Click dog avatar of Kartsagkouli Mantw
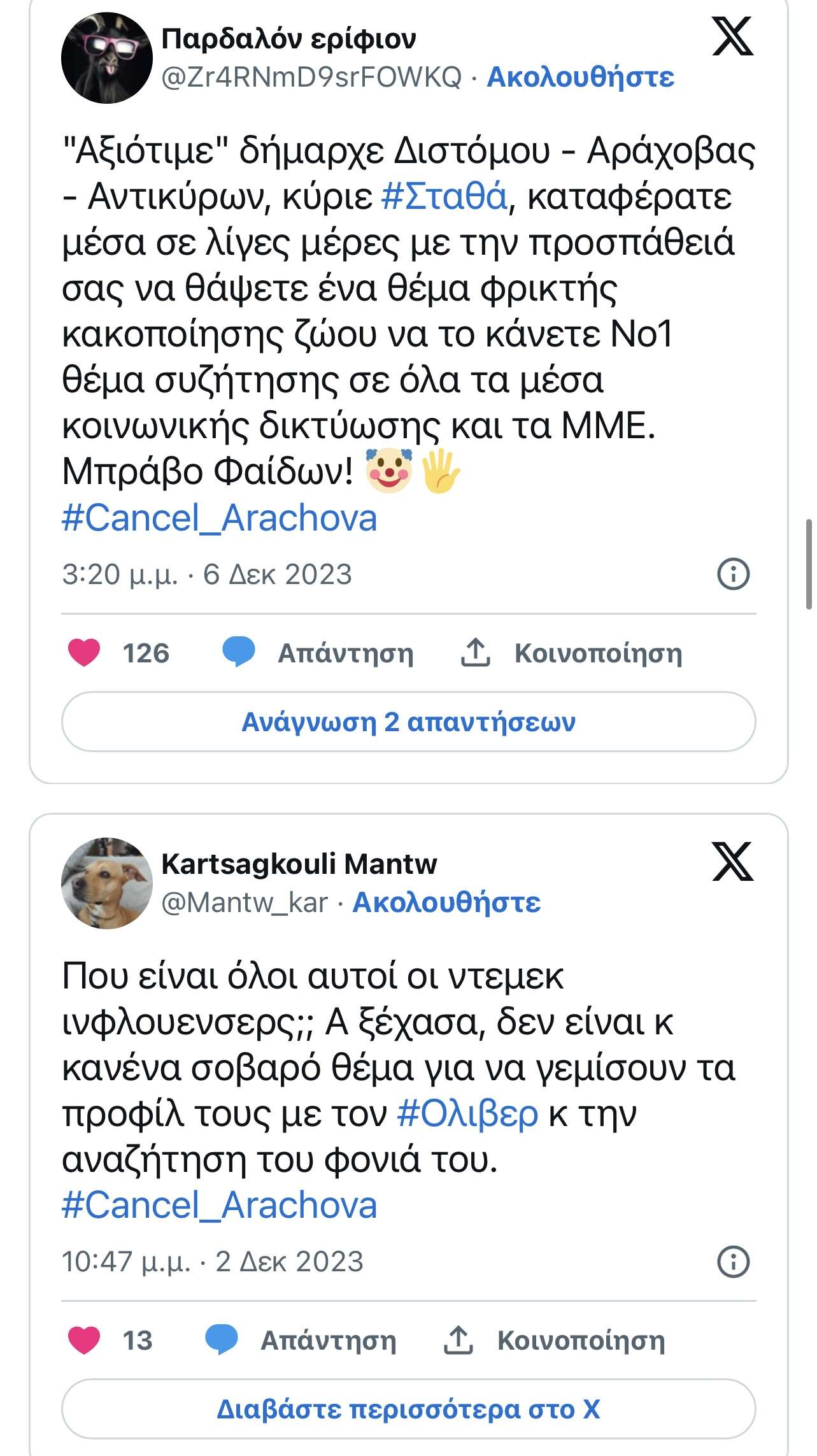 pyautogui.click(x=107, y=883)
